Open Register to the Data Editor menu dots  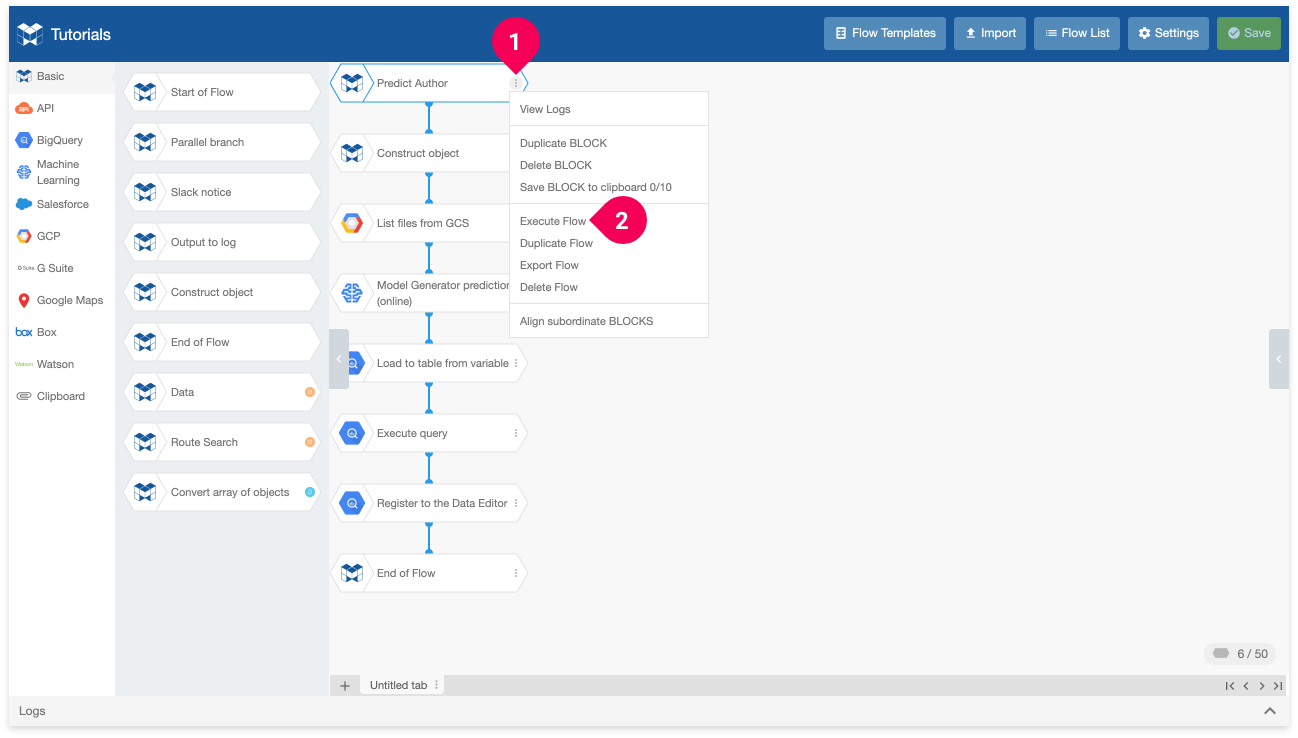[516, 503]
